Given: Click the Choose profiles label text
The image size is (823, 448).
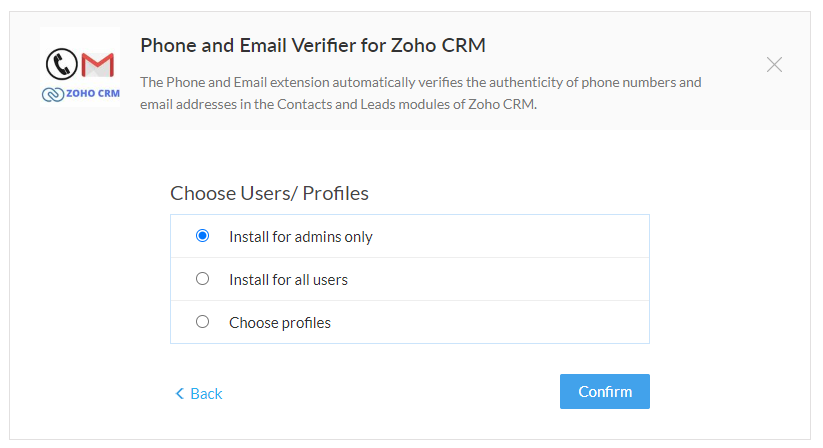Looking at the screenshot, I should point(280,323).
